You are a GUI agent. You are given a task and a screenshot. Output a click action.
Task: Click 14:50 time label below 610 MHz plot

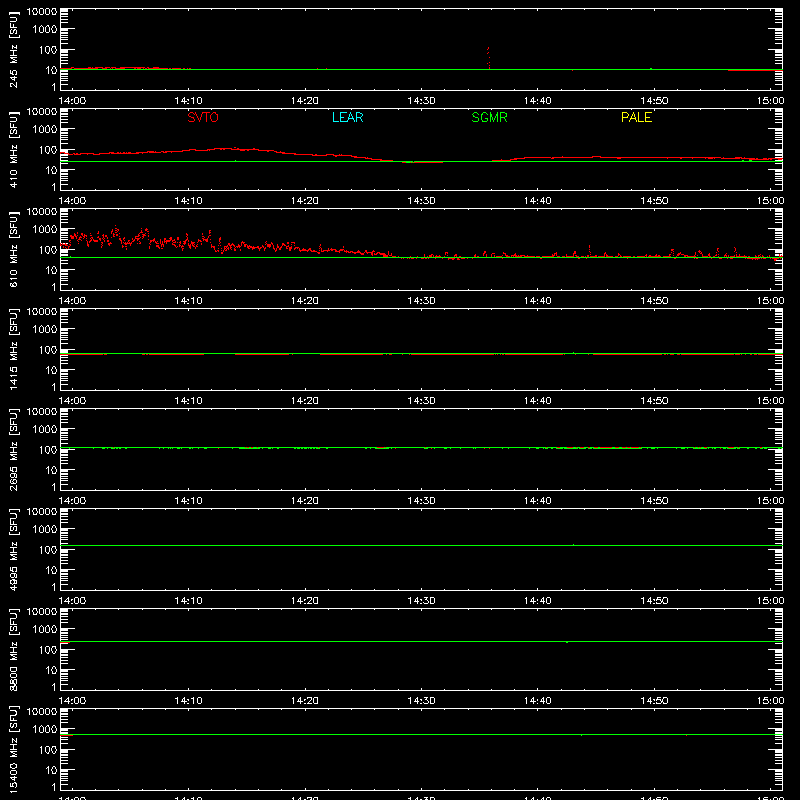tap(654, 301)
